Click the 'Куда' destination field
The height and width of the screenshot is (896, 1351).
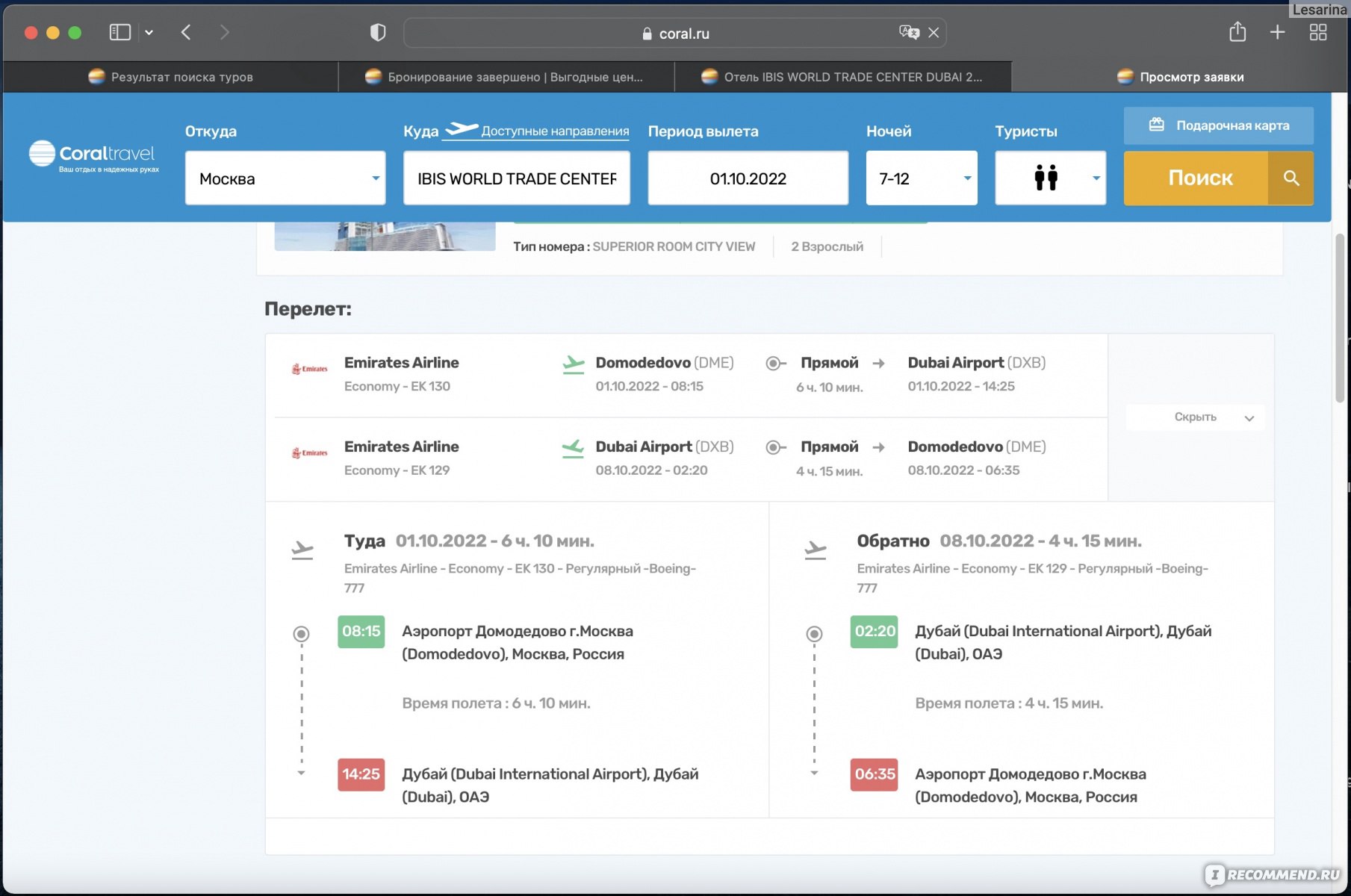517,178
